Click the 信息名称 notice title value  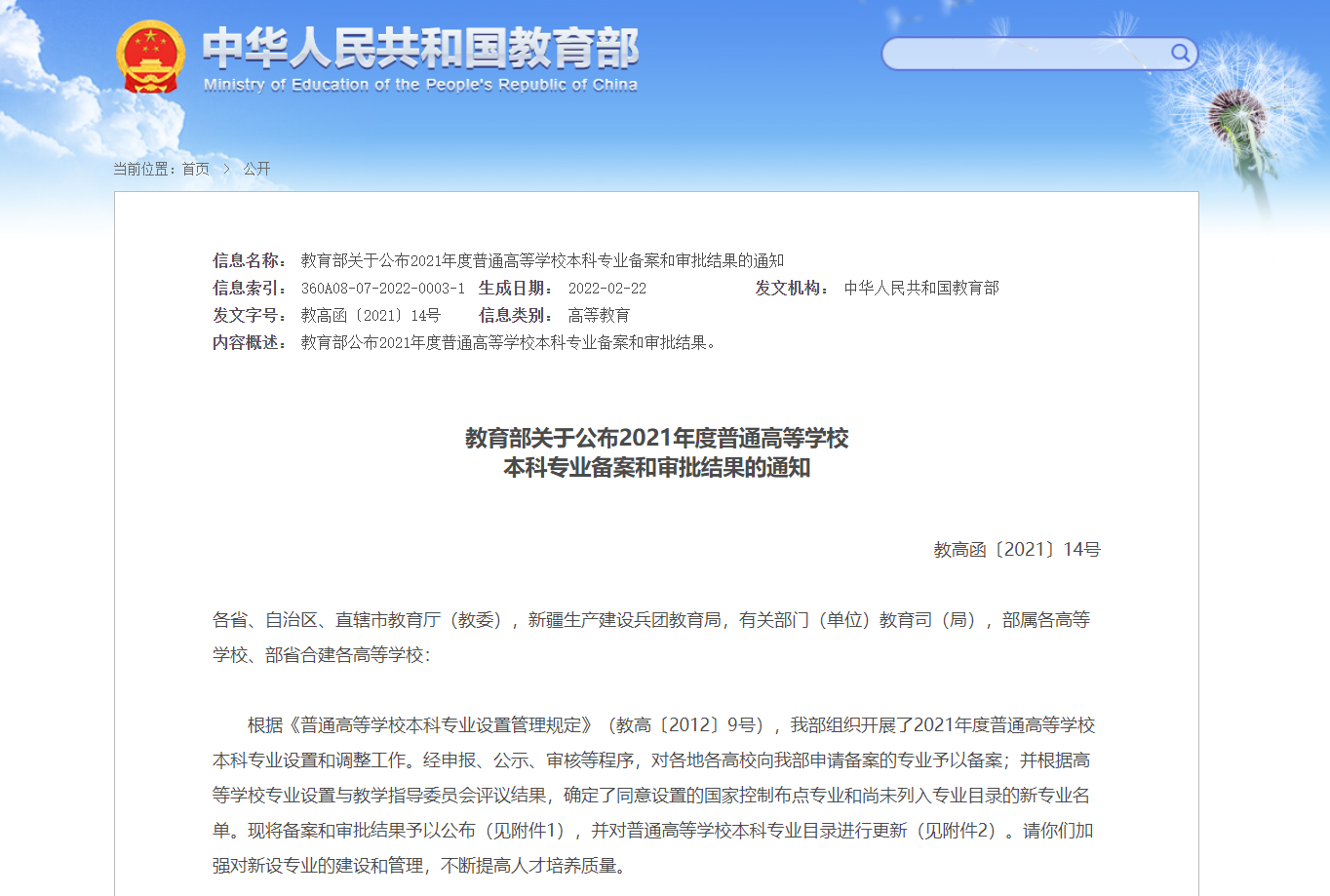click(x=542, y=260)
